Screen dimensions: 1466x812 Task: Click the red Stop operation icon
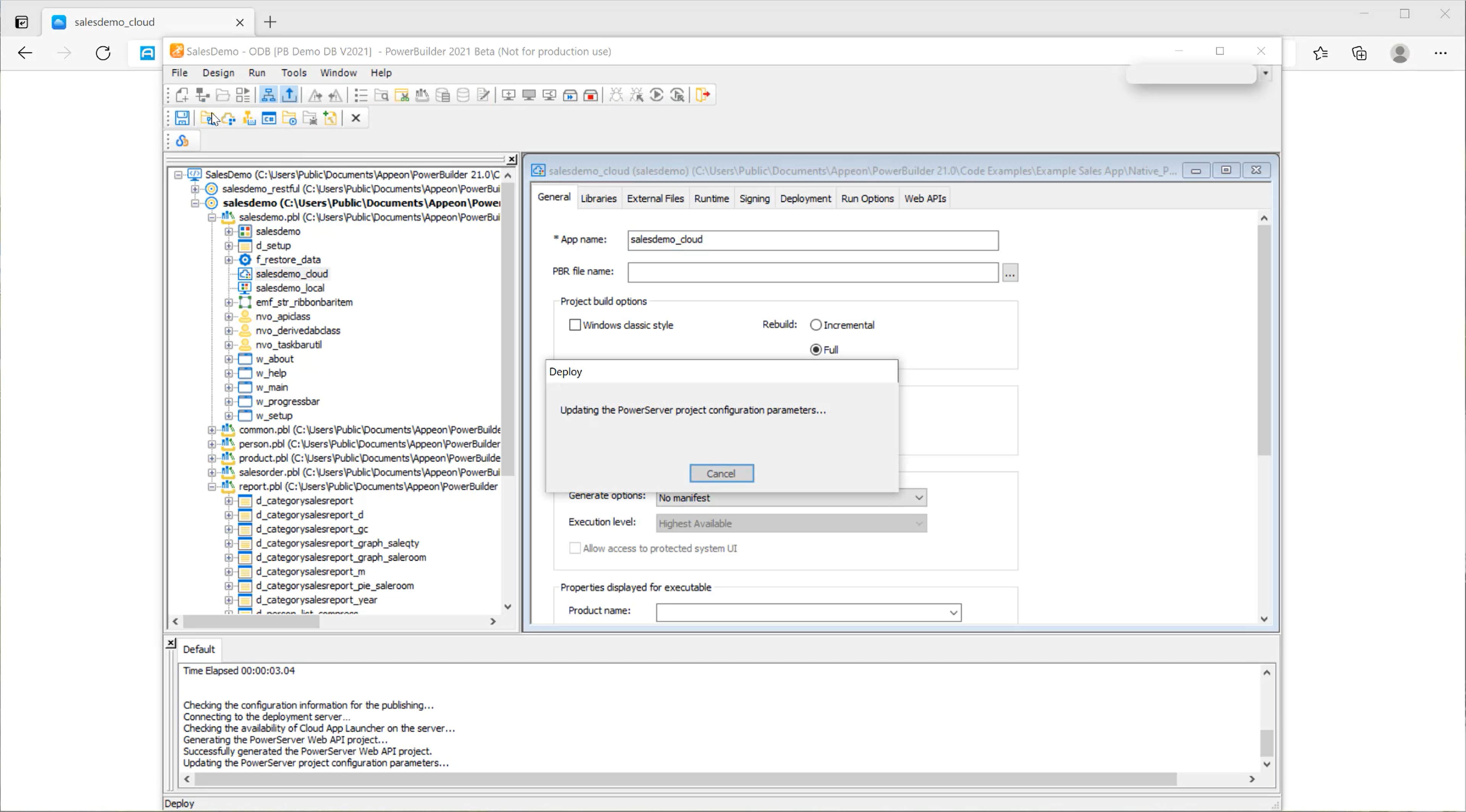(x=591, y=95)
